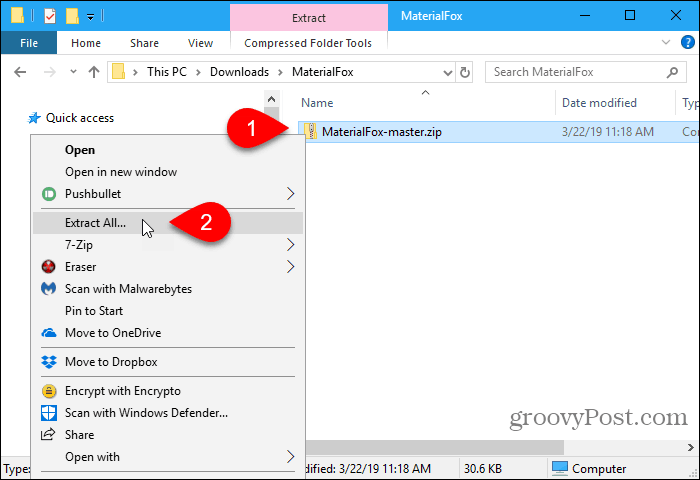The image size is (700, 480).
Task: Click Downloads in the address path
Action: (x=239, y=72)
